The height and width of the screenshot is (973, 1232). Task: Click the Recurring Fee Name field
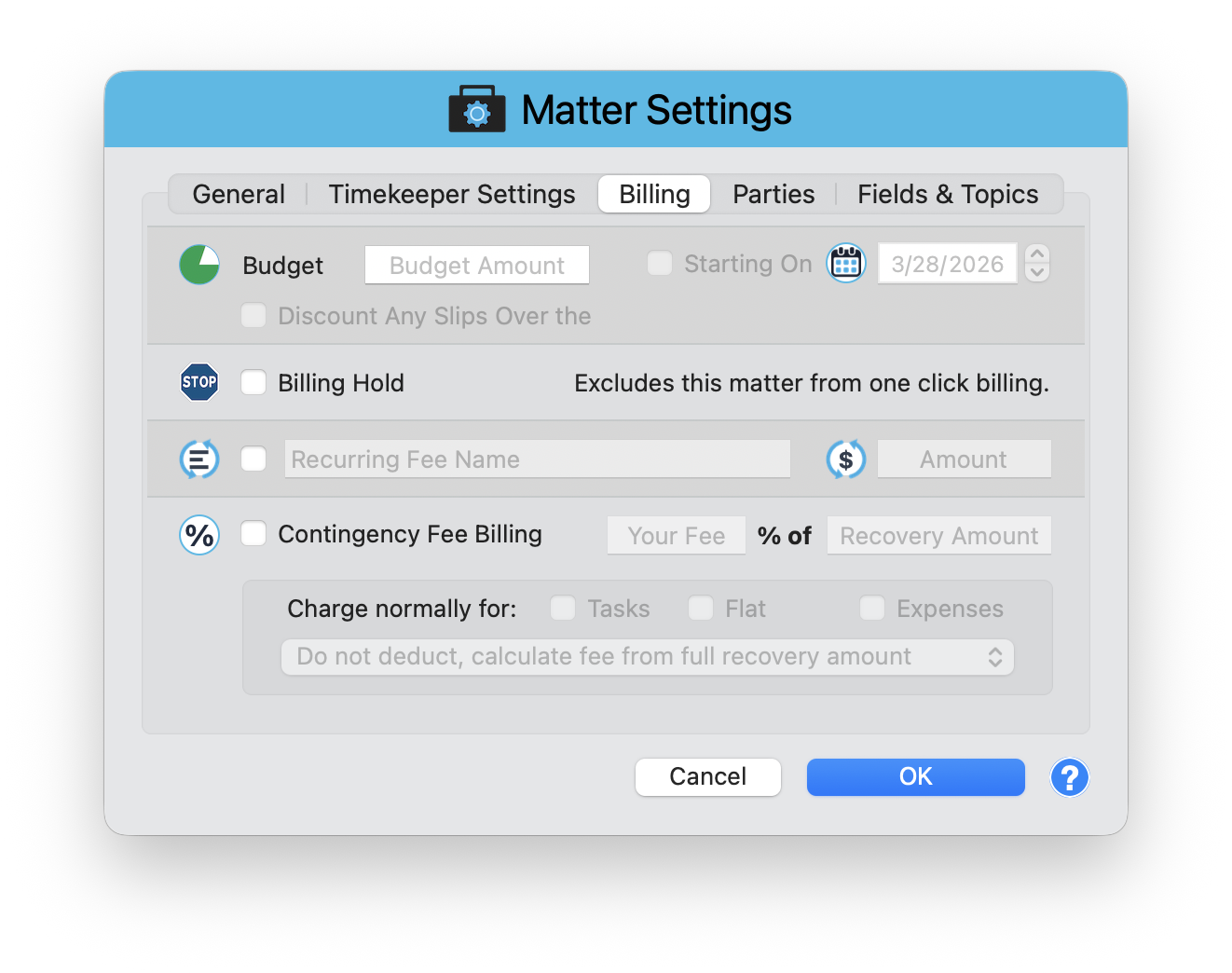tap(537, 459)
